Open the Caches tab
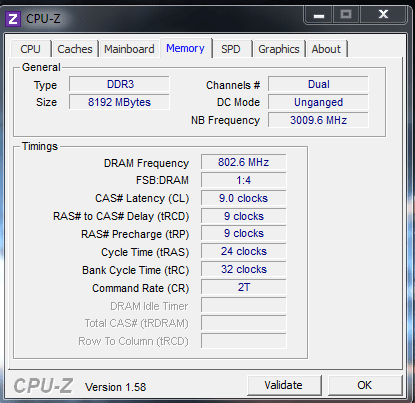Viewport: 415px width, 403px height. [75, 49]
